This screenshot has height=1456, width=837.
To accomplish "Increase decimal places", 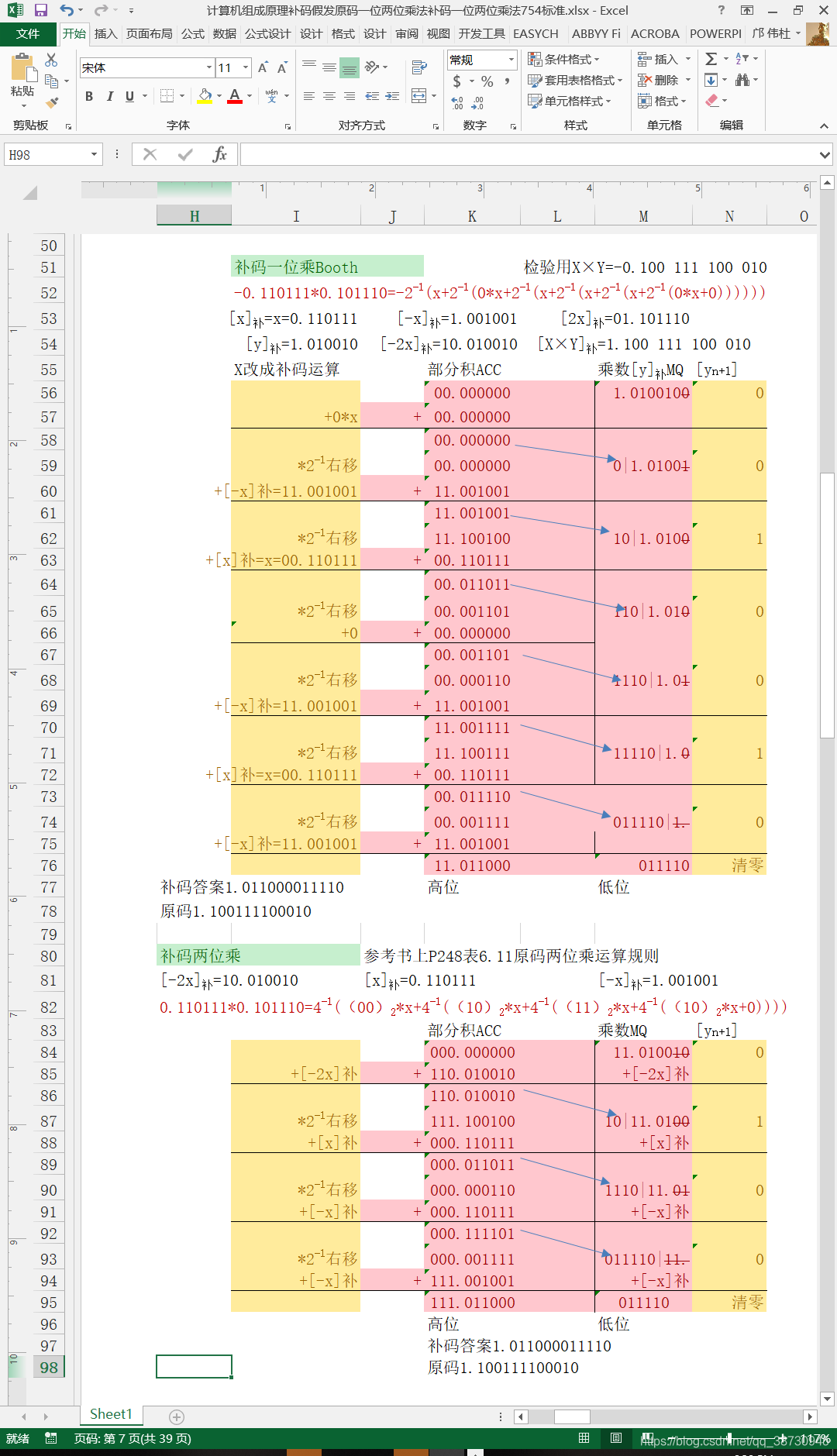I will click(x=457, y=102).
